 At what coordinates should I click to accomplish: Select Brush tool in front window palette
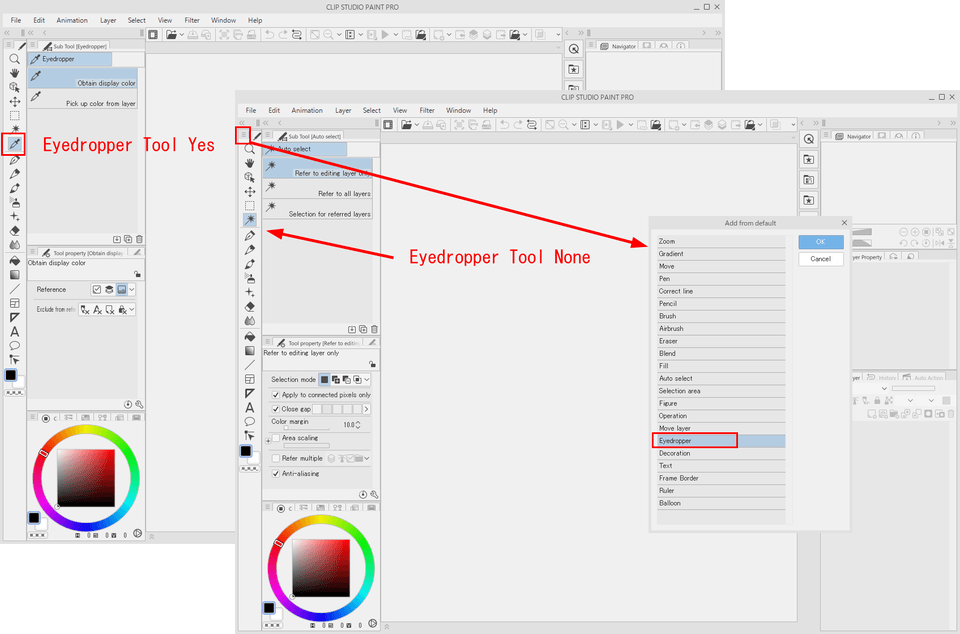pyautogui.click(x=249, y=264)
